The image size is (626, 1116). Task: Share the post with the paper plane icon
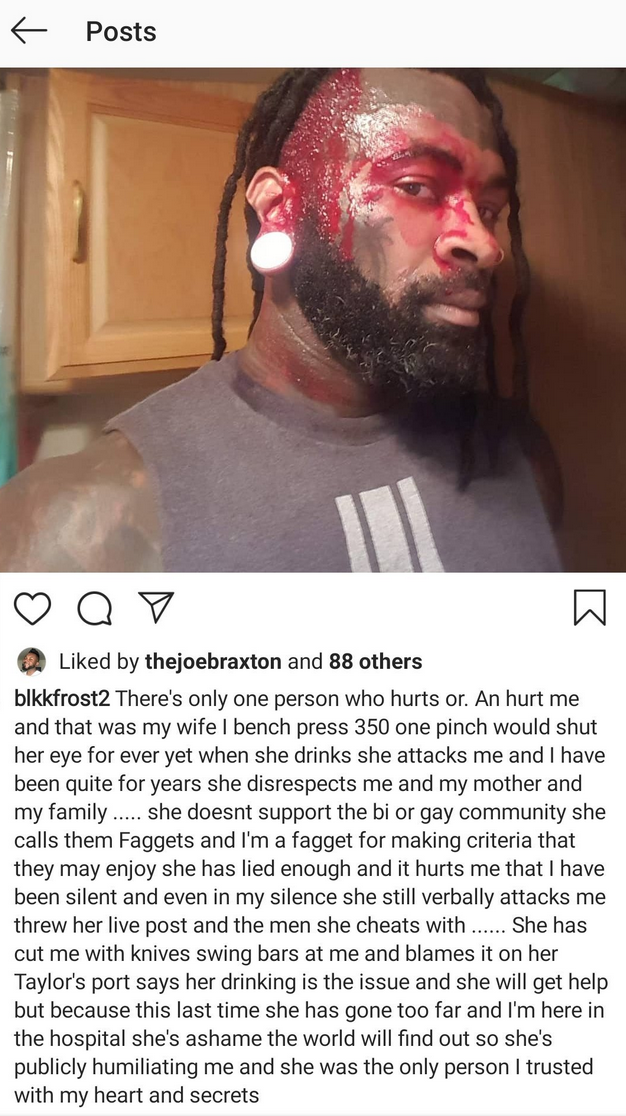[x=156, y=607]
